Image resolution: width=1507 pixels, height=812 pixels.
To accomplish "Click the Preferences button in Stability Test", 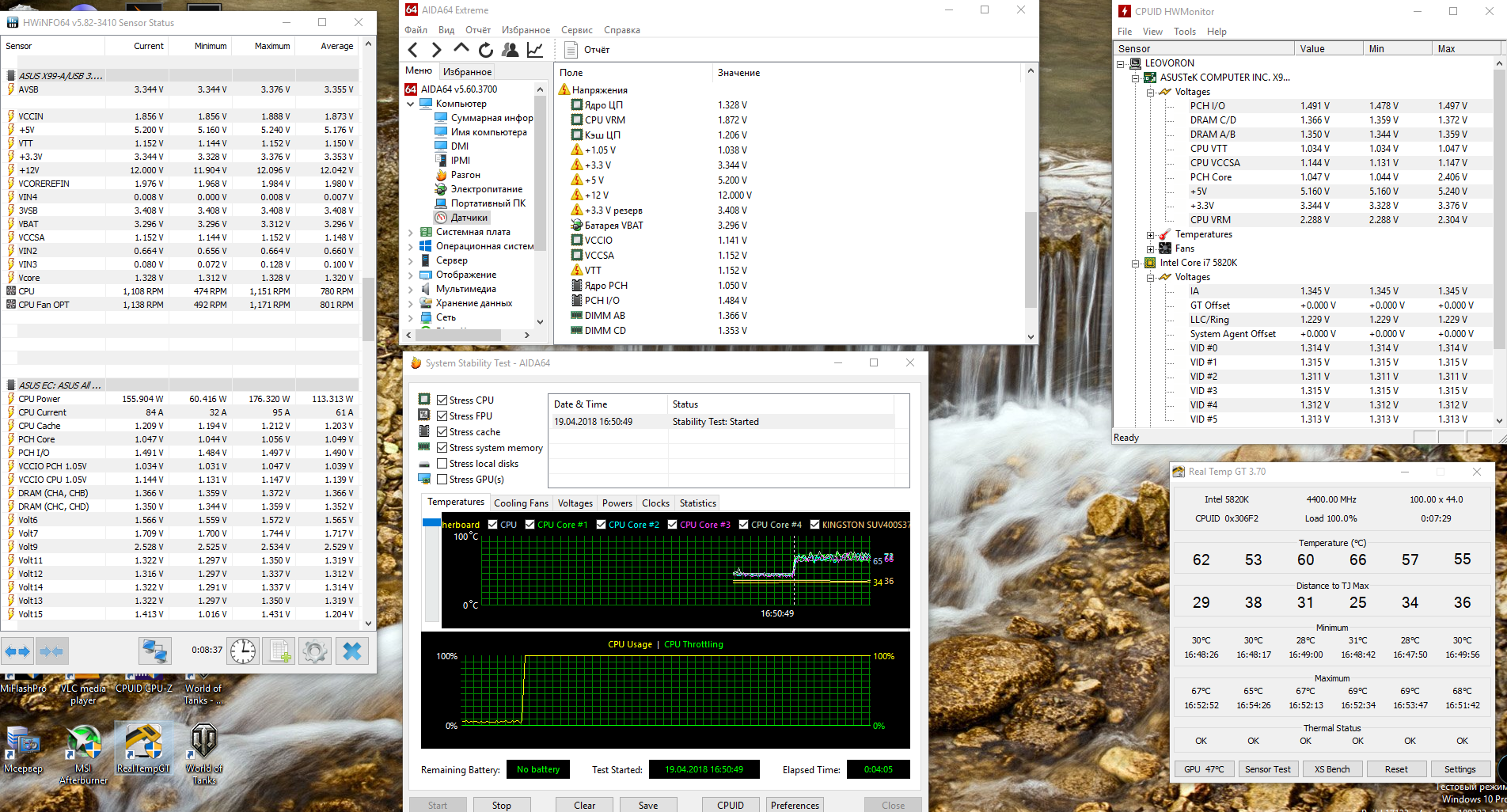I will (x=795, y=805).
